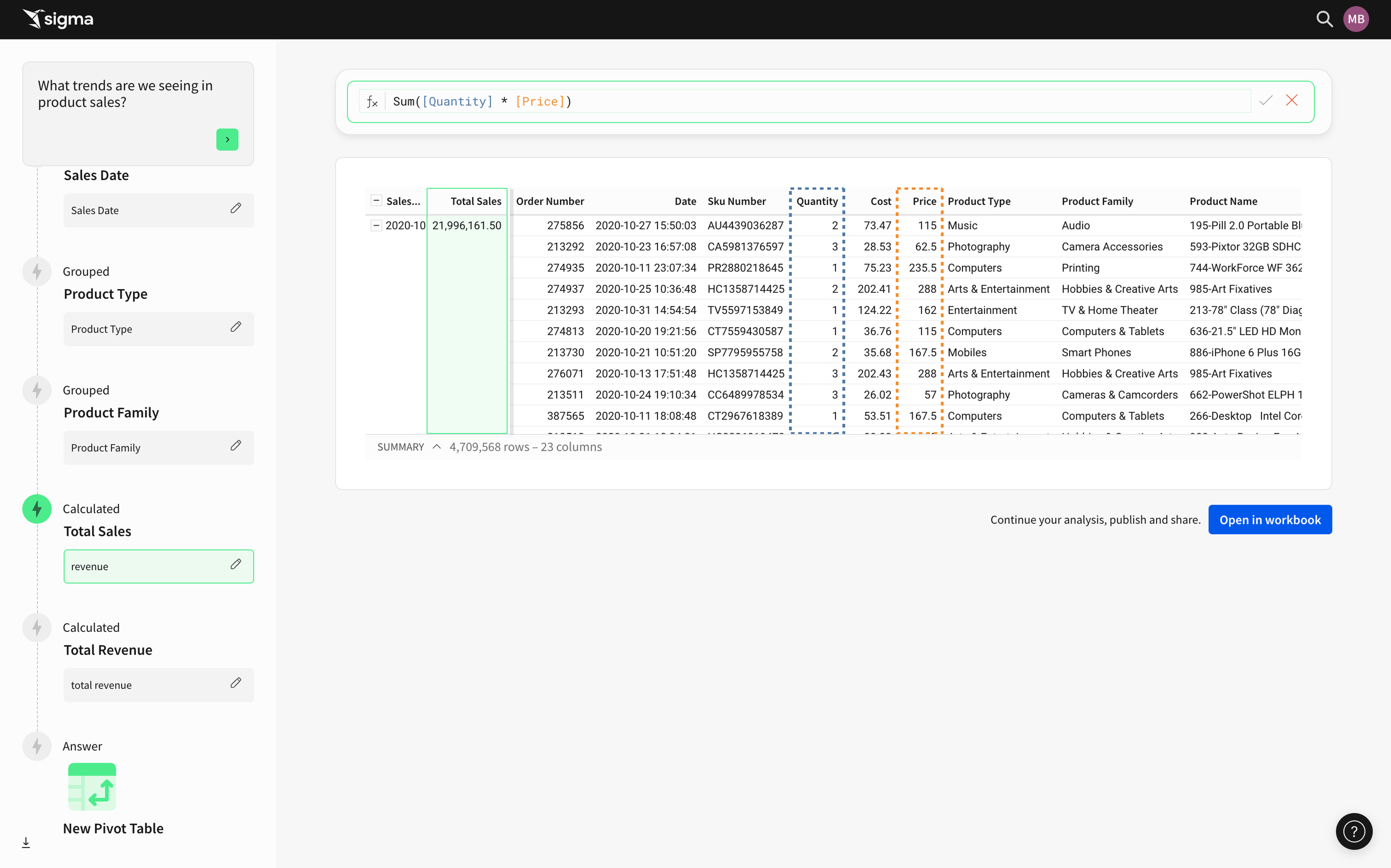Select the Sku Number column header
This screenshot has width=1391, height=868.
coord(737,201)
